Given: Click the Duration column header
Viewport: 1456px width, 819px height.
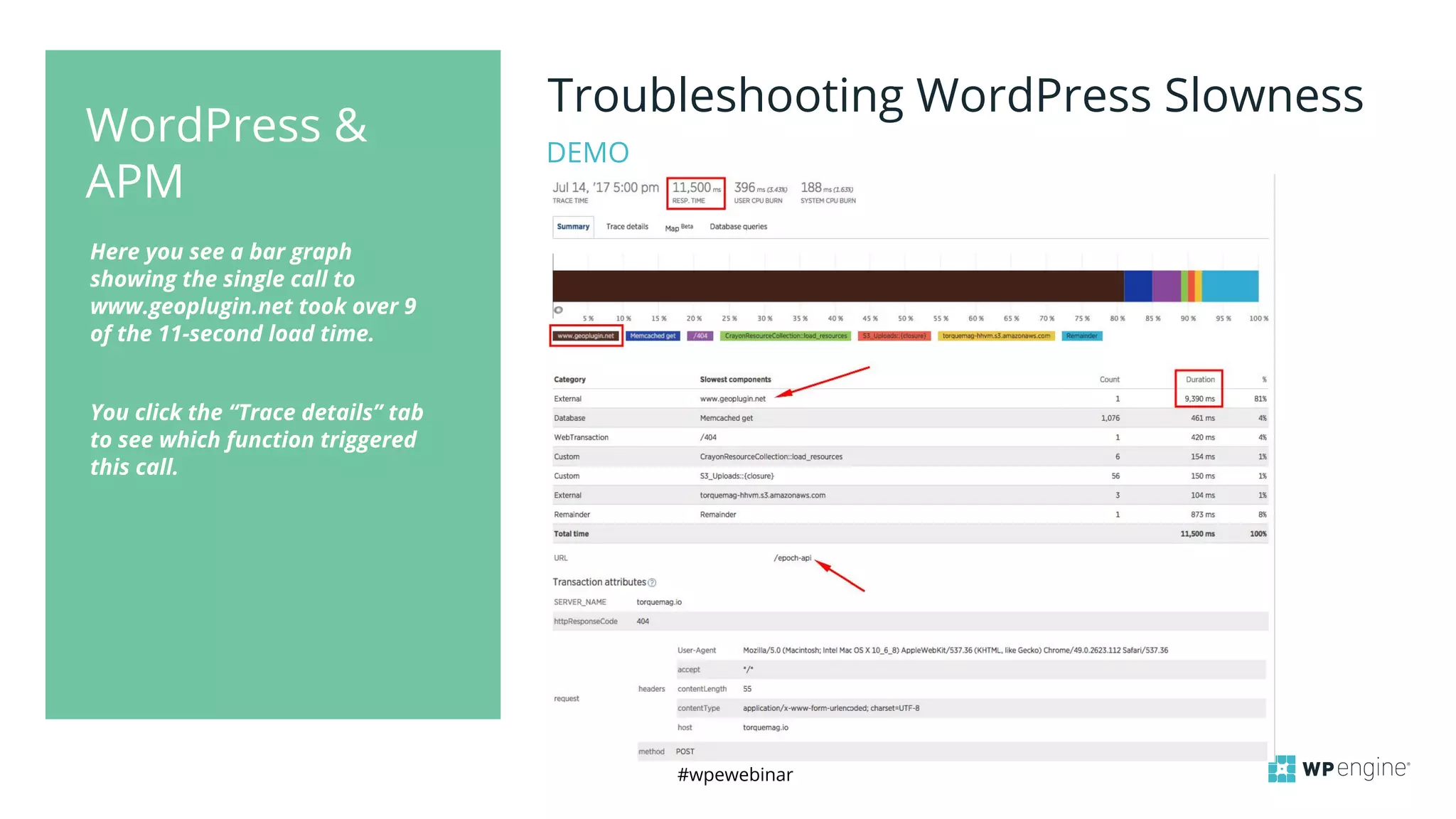Looking at the screenshot, I should tap(1200, 380).
